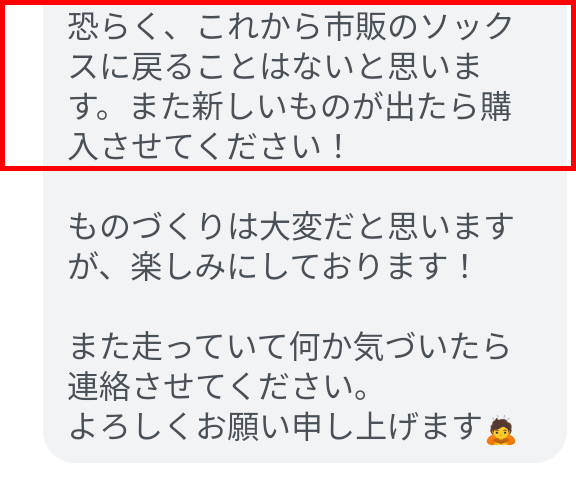Click the closing line よろしくお願い申し上げます

click(x=276, y=426)
